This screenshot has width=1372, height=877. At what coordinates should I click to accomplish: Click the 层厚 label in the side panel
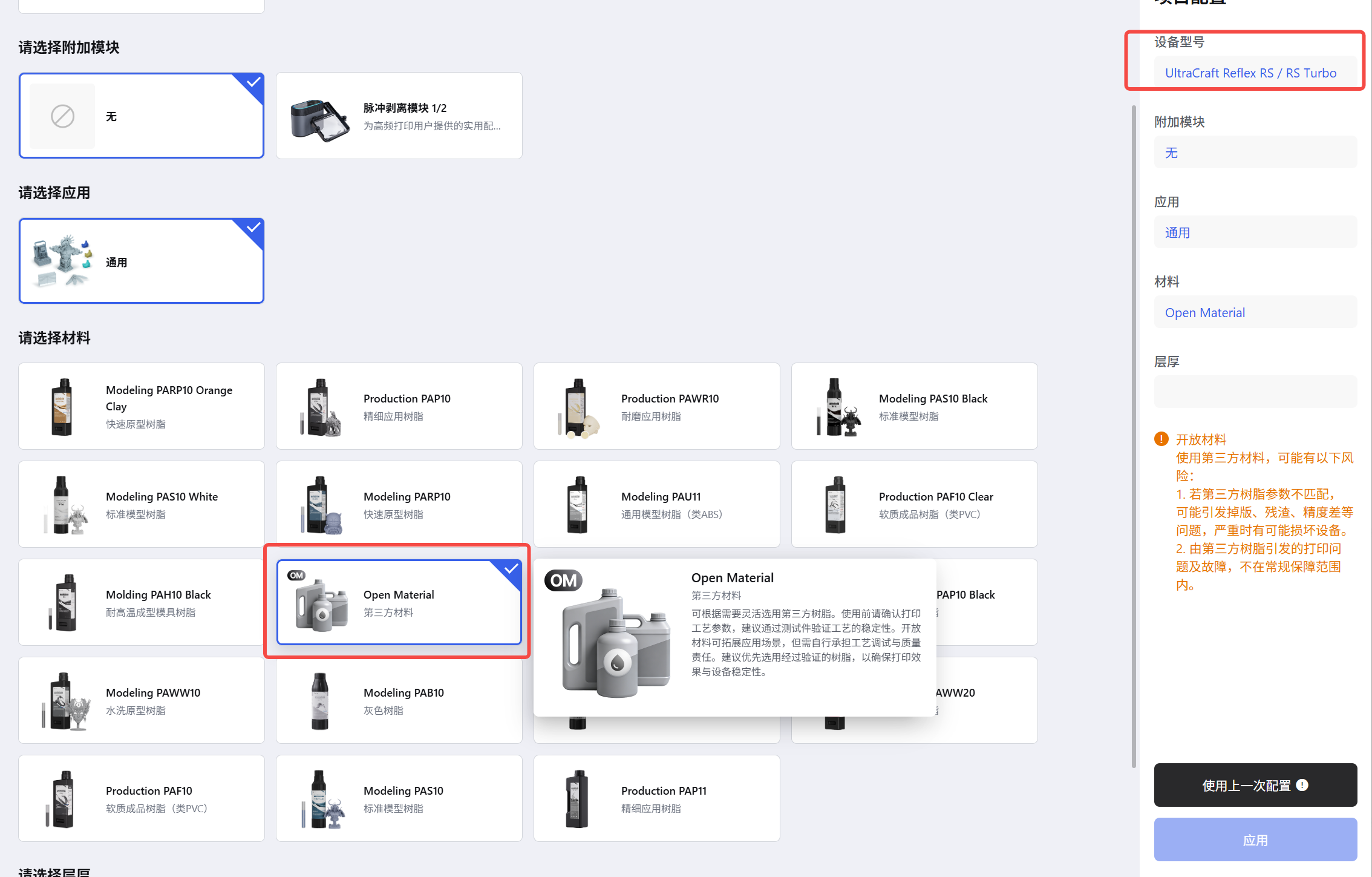coord(1167,361)
